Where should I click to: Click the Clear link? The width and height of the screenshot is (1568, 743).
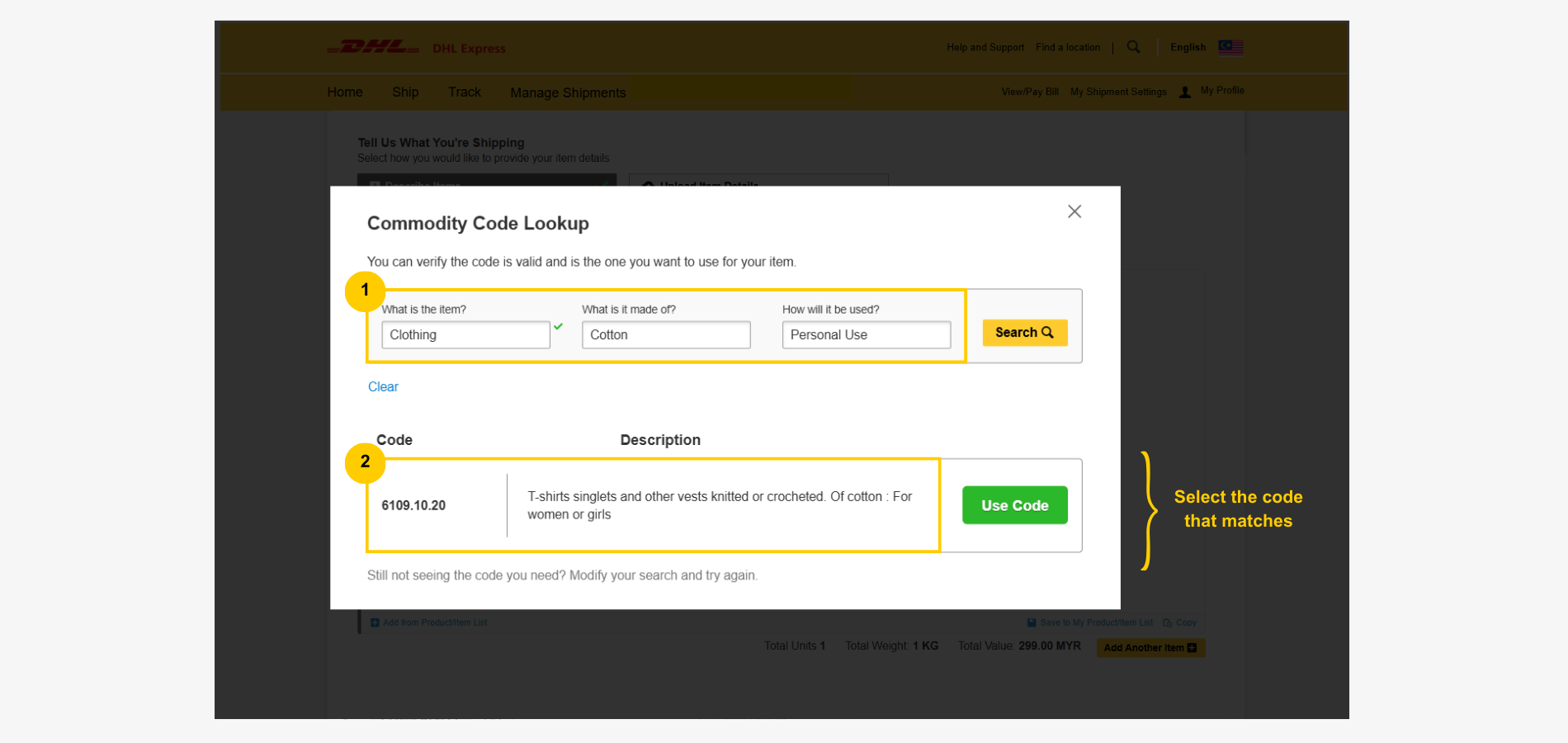click(383, 386)
